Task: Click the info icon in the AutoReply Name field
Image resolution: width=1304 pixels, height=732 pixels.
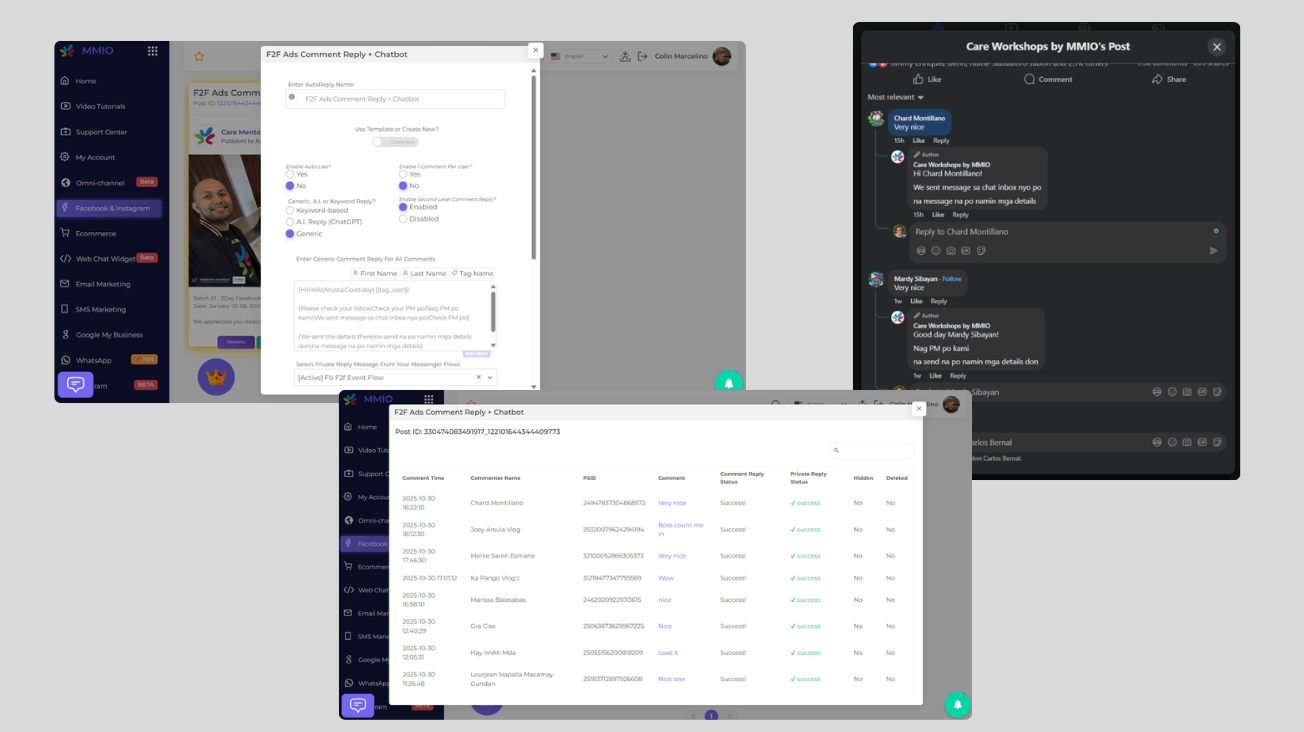Action: (292, 98)
